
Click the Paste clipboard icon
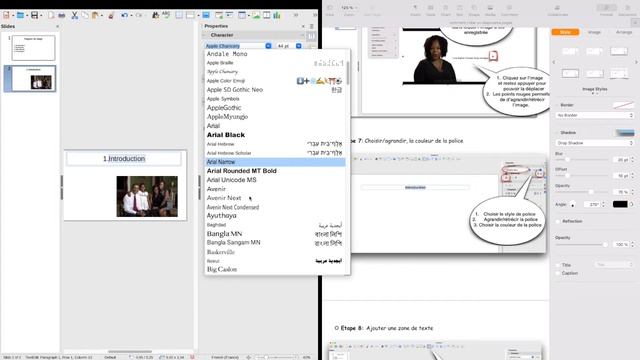pos(95,15)
